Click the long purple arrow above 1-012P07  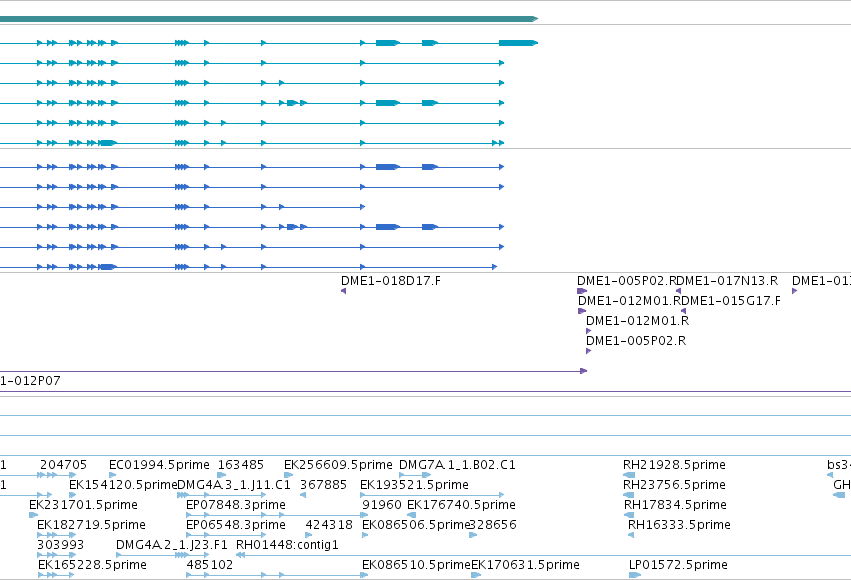point(294,371)
